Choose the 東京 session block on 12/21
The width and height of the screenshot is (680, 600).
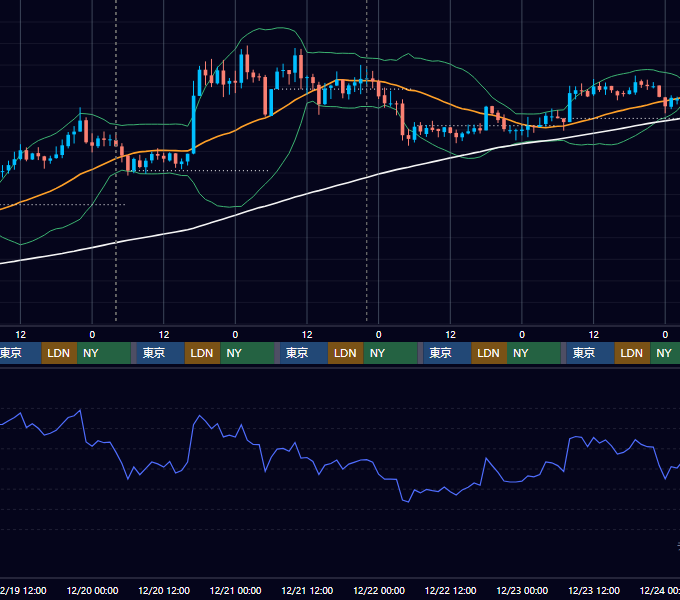[x=304, y=353]
